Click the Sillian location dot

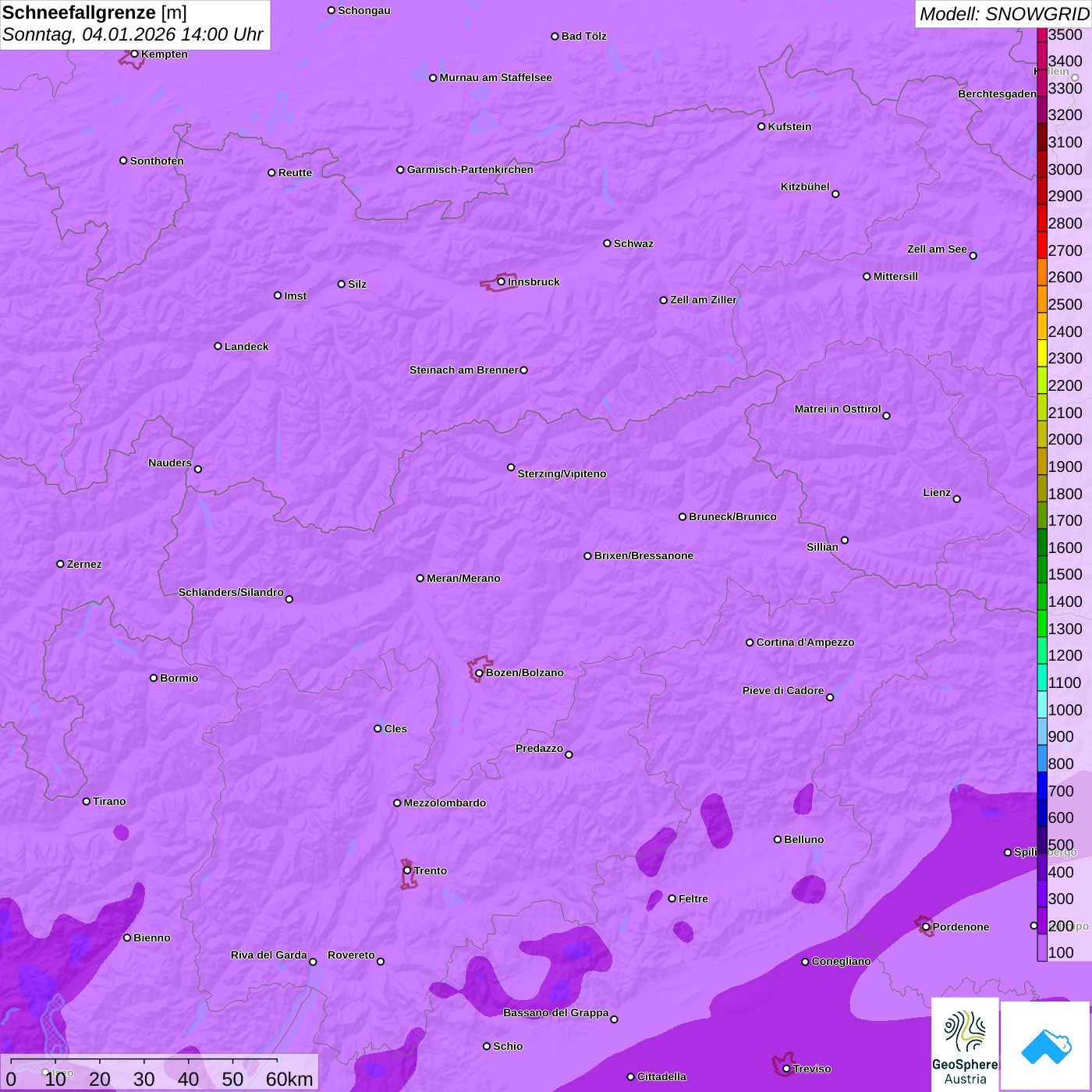[x=845, y=540]
